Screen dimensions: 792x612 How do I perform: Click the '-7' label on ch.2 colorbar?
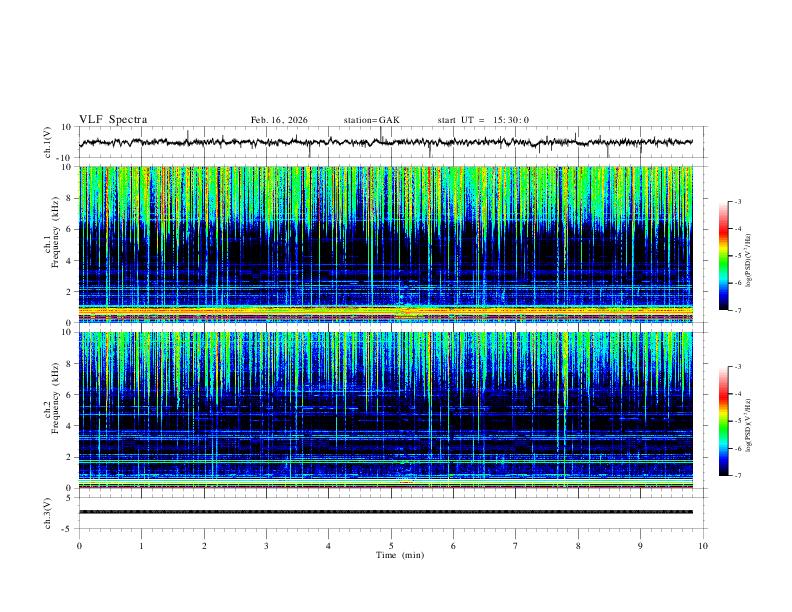pyautogui.click(x=737, y=476)
